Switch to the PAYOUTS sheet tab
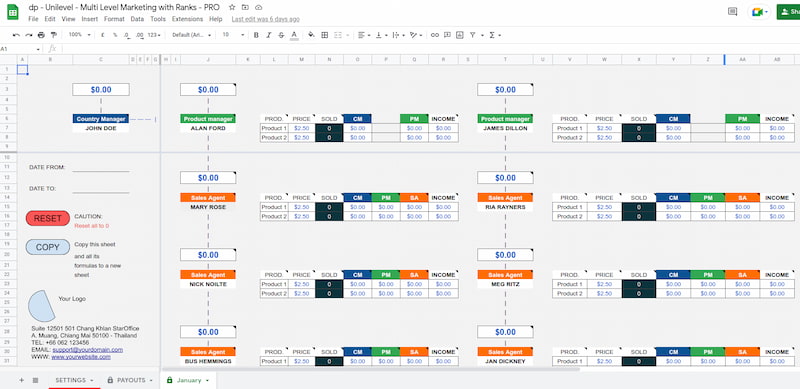This screenshot has height=389, width=800. coord(131,380)
